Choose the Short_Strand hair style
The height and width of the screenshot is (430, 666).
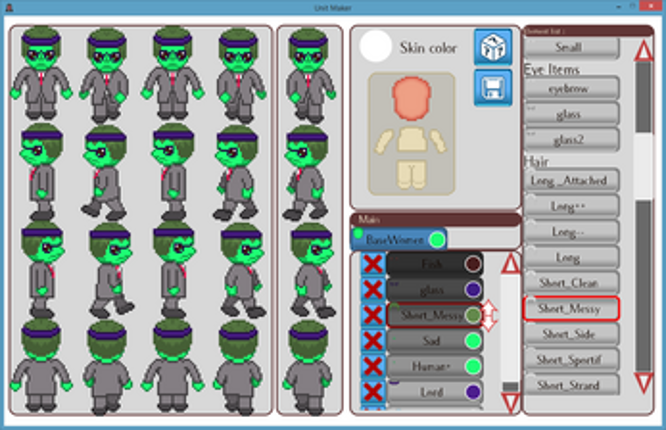pyautogui.click(x=571, y=385)
